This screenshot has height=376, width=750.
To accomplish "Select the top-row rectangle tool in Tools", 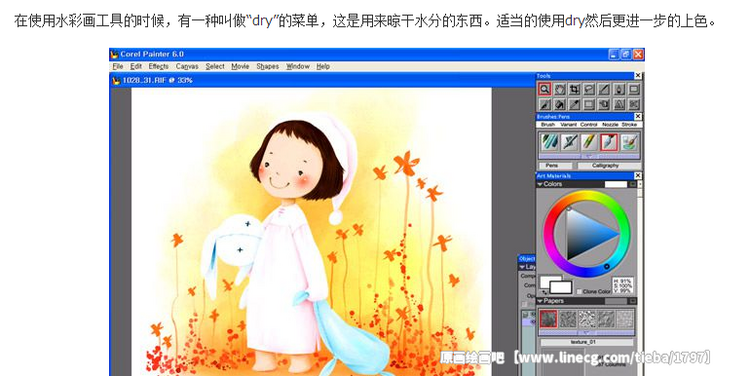I will 634,89.
